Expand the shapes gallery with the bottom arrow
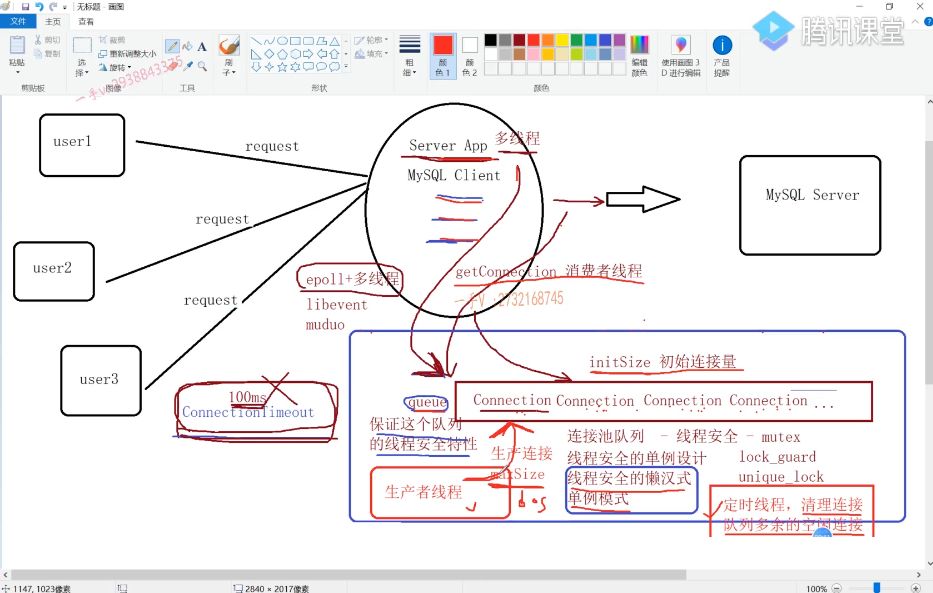The image size is (933, 593). point(346,67)
